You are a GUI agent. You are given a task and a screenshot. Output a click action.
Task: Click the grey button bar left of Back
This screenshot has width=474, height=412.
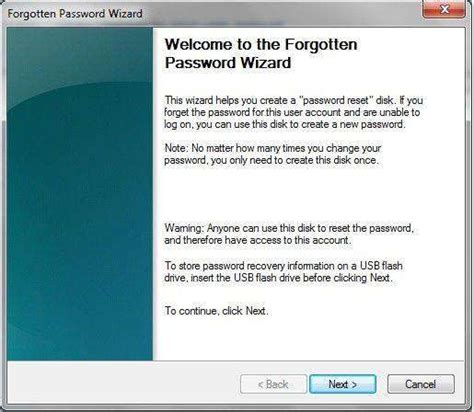pos(123,383)
